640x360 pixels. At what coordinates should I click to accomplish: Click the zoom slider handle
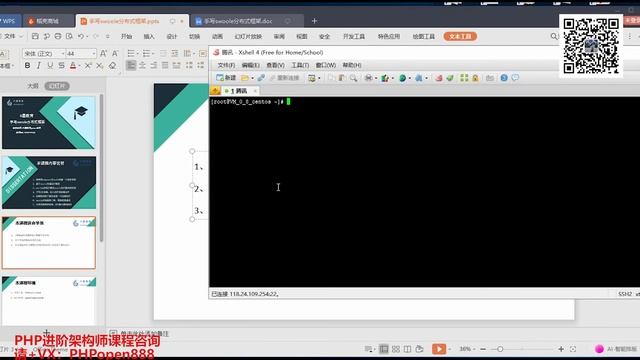tap(500, 349)
